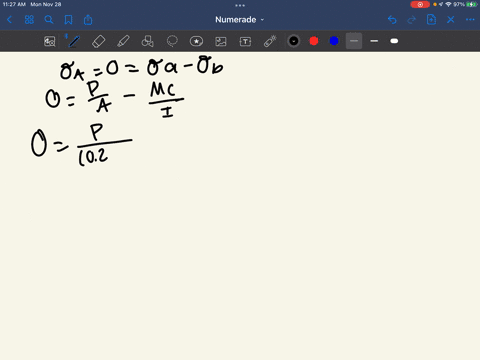480x360 pixels.
Task: Select the medium stroke width
Action: [374, 41]
